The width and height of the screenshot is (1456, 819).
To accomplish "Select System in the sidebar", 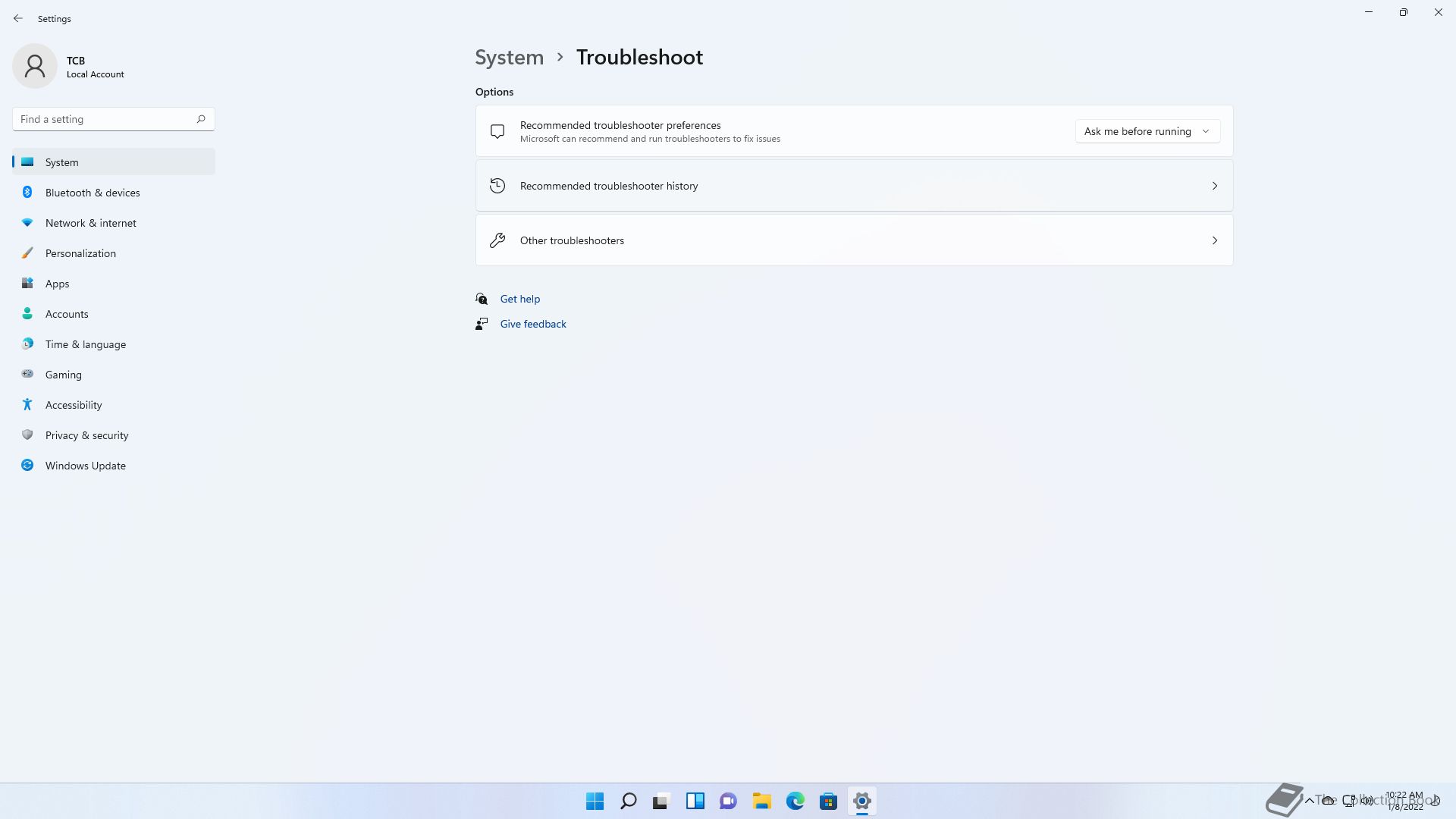I will click(114, 162).
